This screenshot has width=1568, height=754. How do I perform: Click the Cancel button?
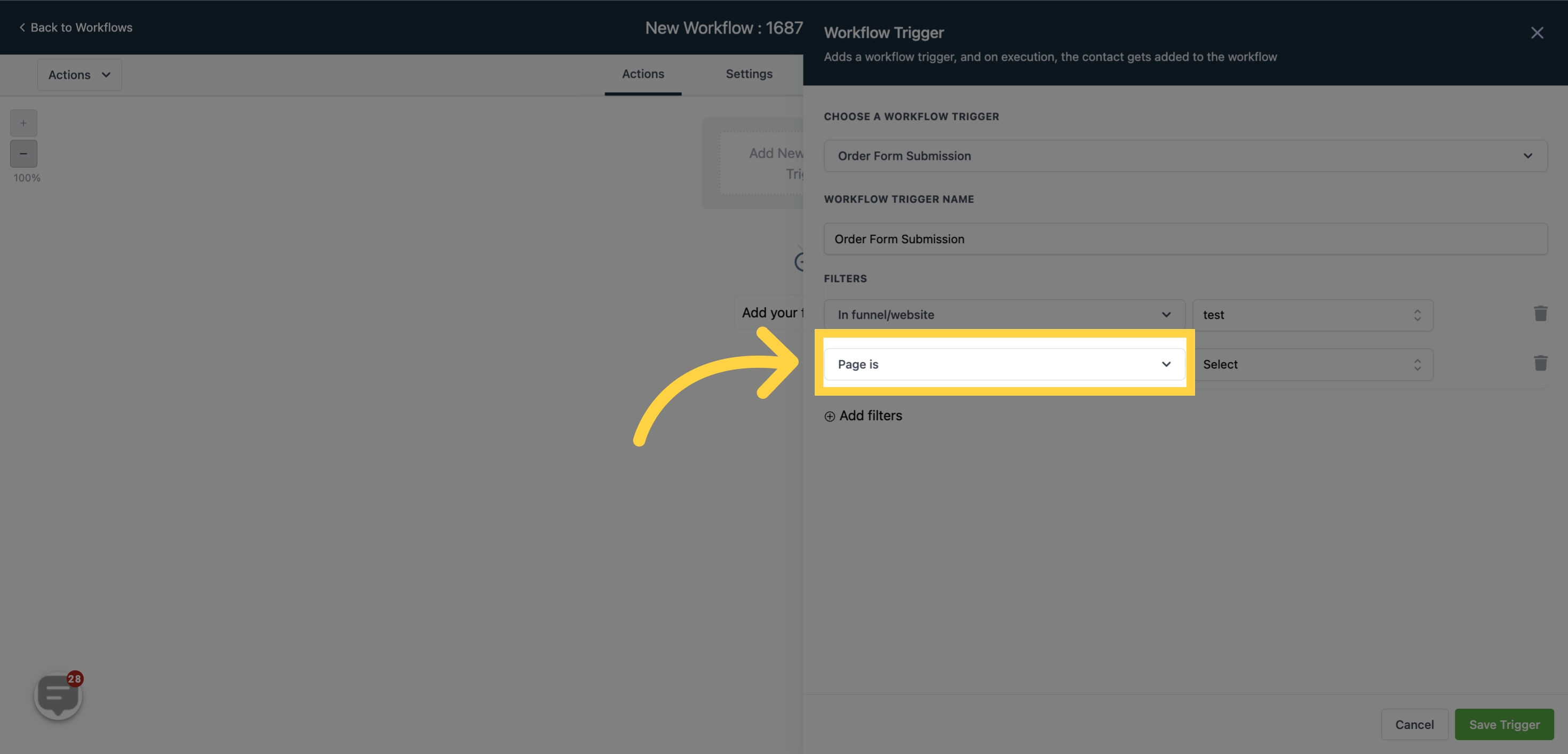click(x=1415, y=724)
